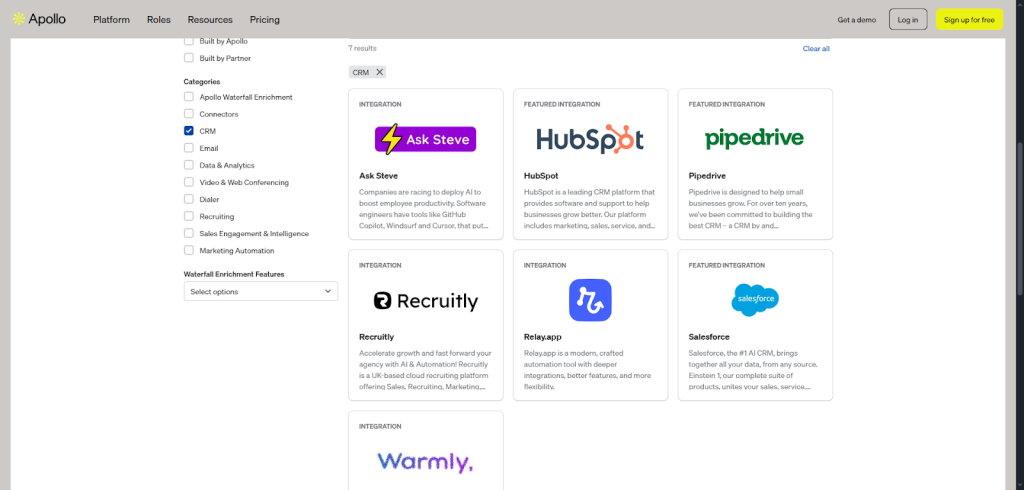Open the Recruitly title link
1024x490 pixels.
[x=376, y=337]
